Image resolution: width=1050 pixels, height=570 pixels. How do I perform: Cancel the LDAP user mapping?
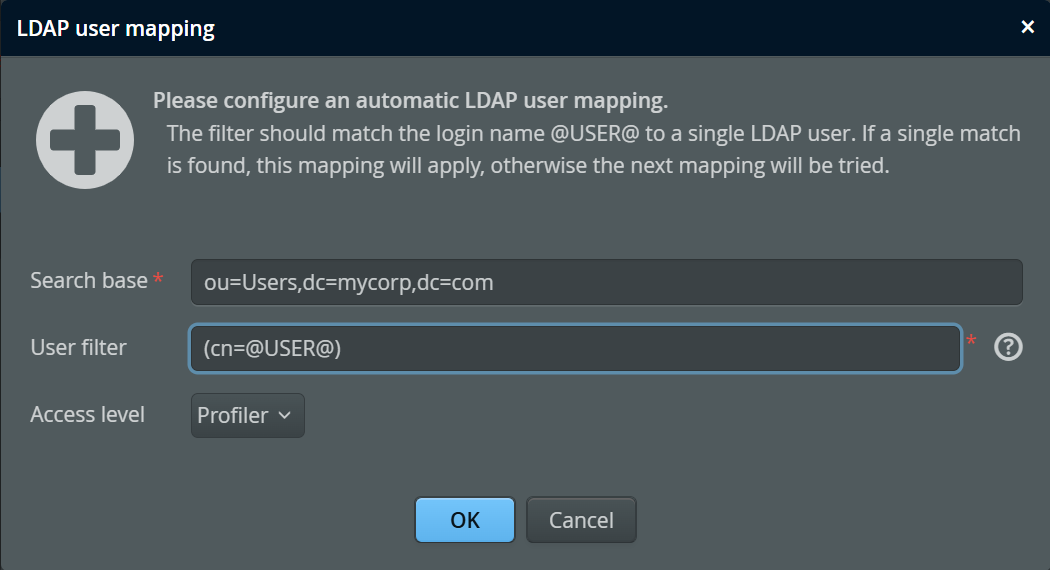pos(581,520)
